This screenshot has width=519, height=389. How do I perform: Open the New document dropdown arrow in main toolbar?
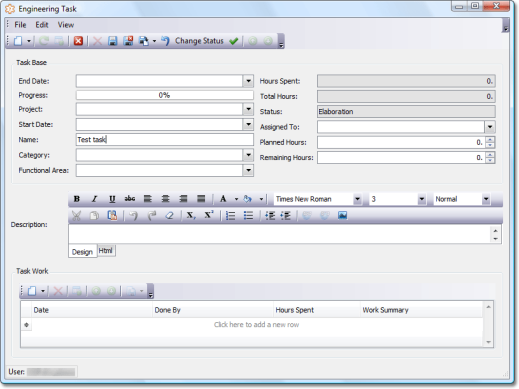[x=29, y=41]
